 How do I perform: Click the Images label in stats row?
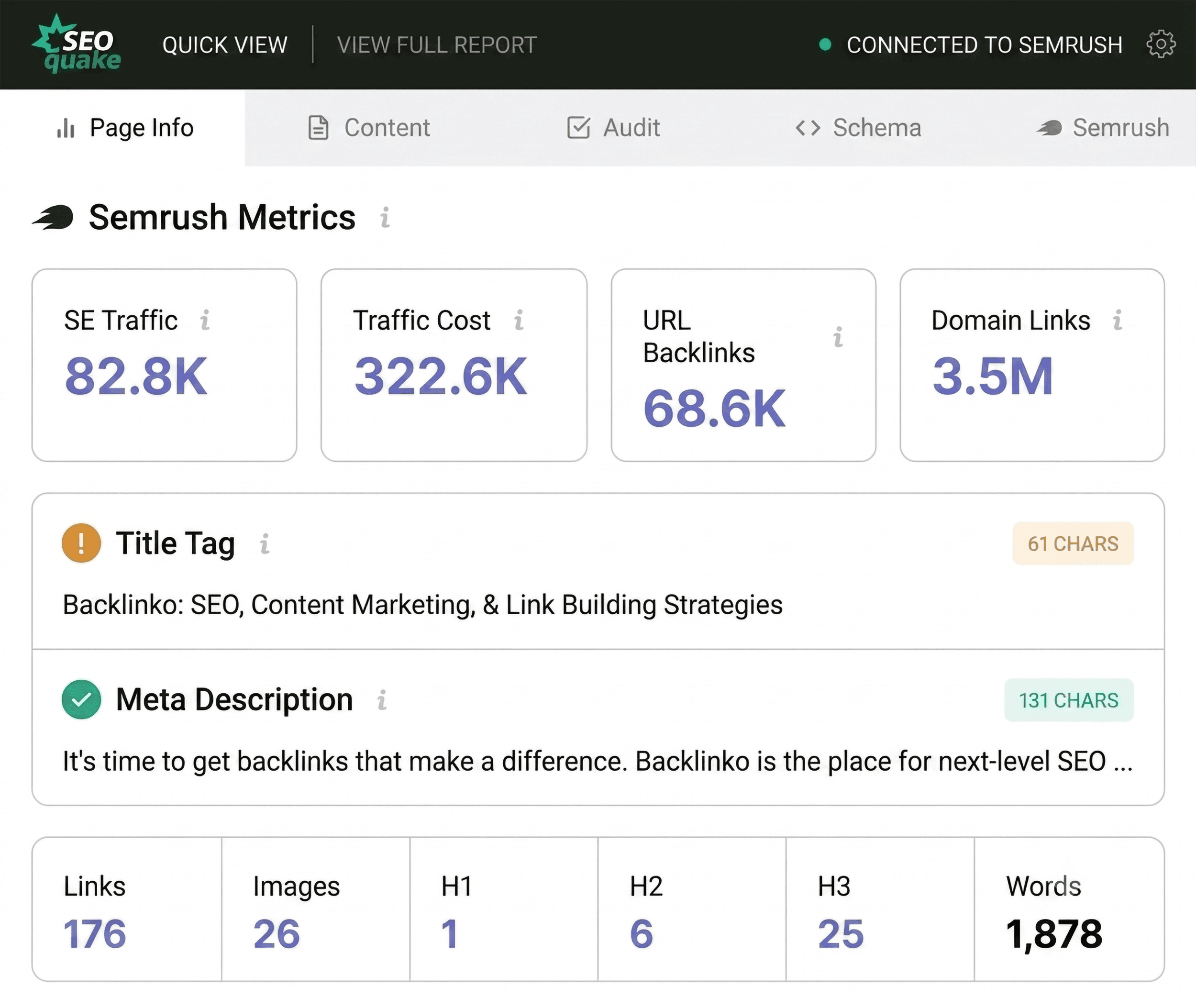pyautogui.click(x=297, y=887)
